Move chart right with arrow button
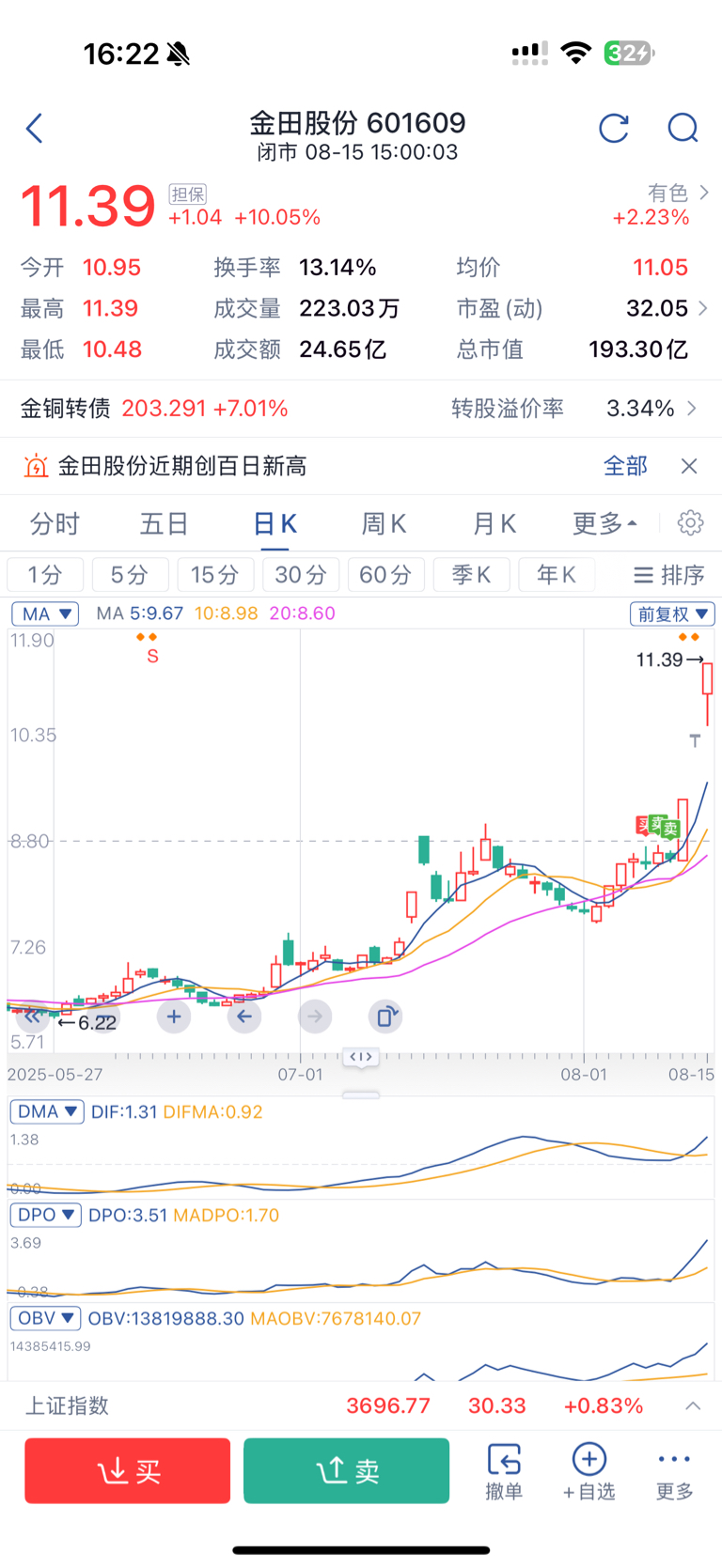The width and height of the screenshot is (722, 1568). [315, 1017]
